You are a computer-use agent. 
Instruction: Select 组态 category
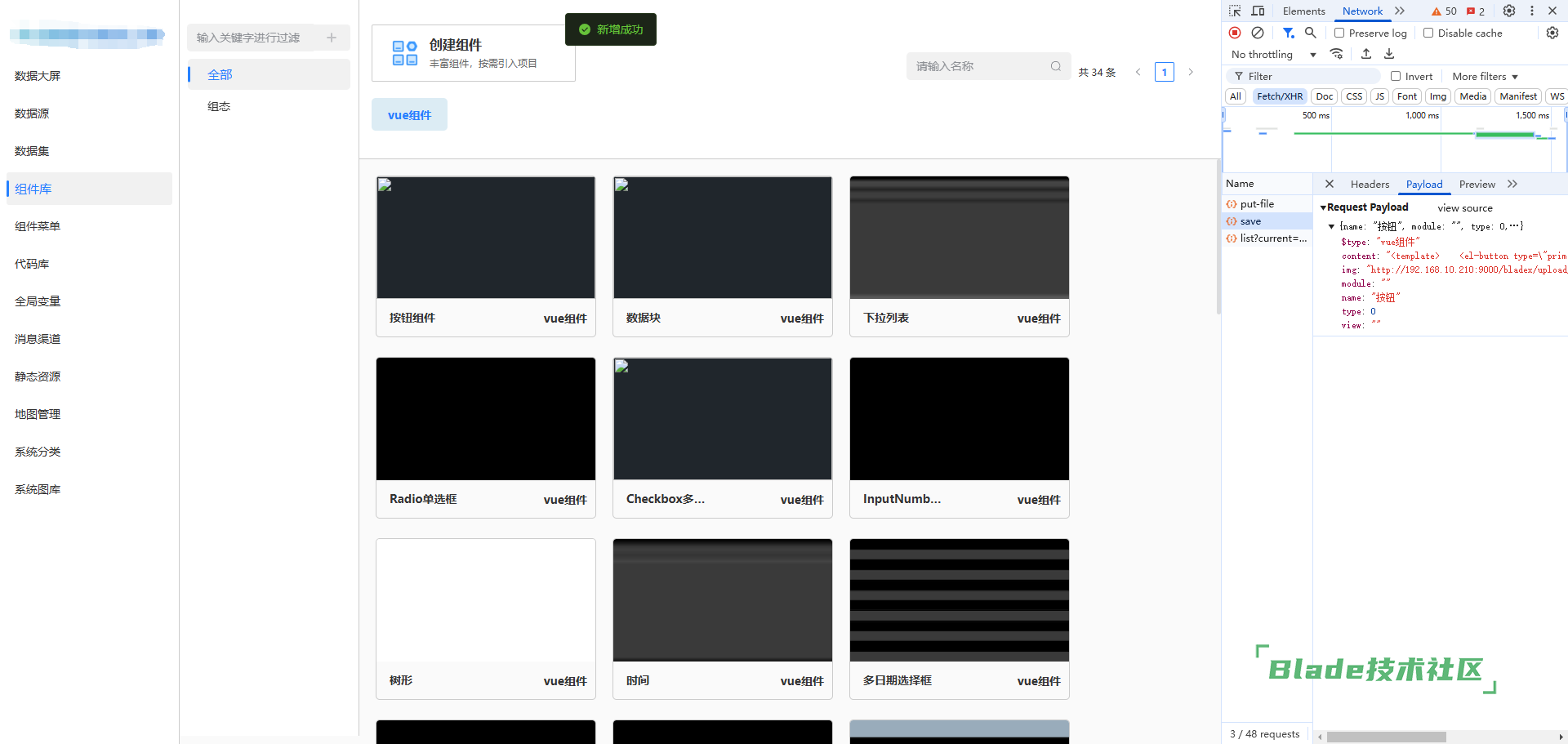[269, 106]
